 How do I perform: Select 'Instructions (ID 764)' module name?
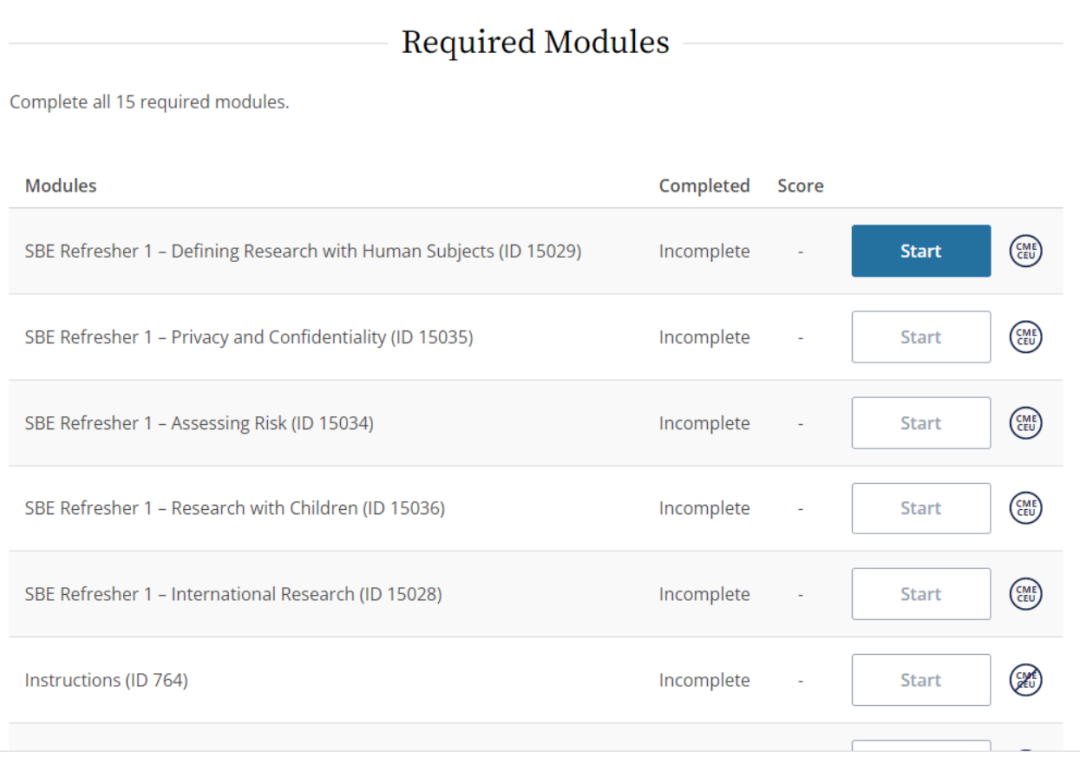coord(106,681)
